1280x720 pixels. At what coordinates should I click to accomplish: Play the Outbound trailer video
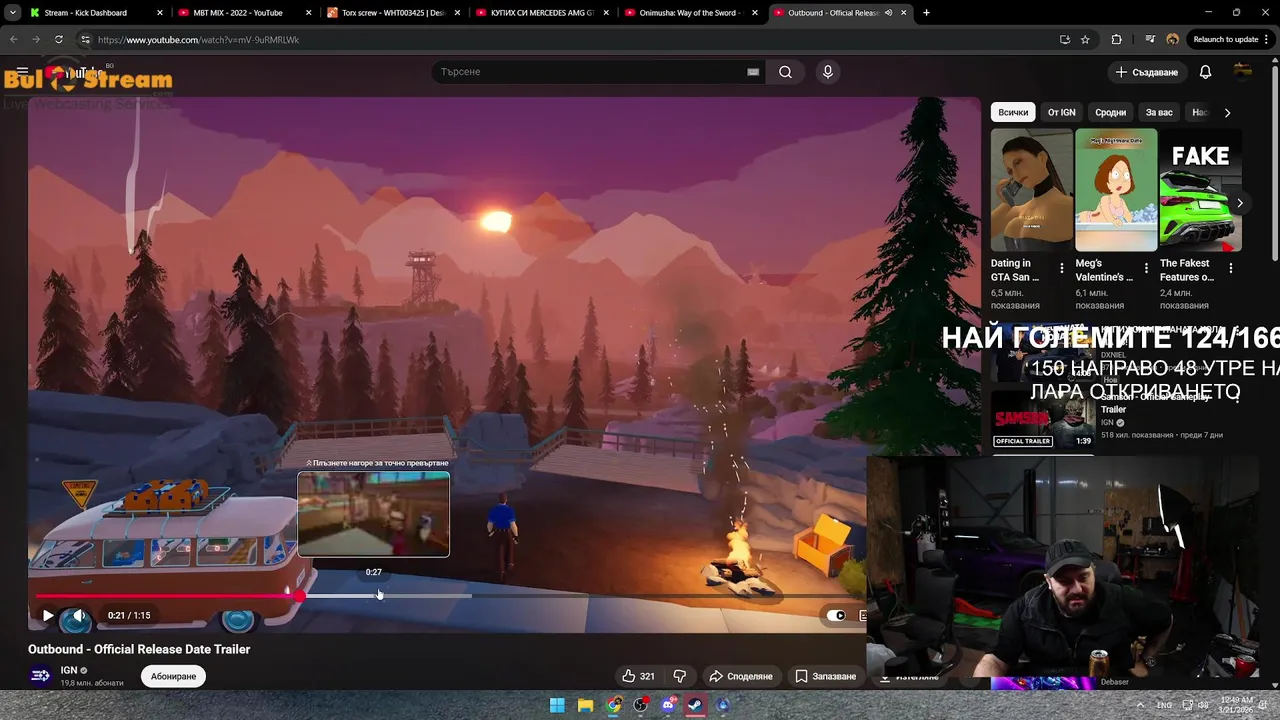click(47, 616)
